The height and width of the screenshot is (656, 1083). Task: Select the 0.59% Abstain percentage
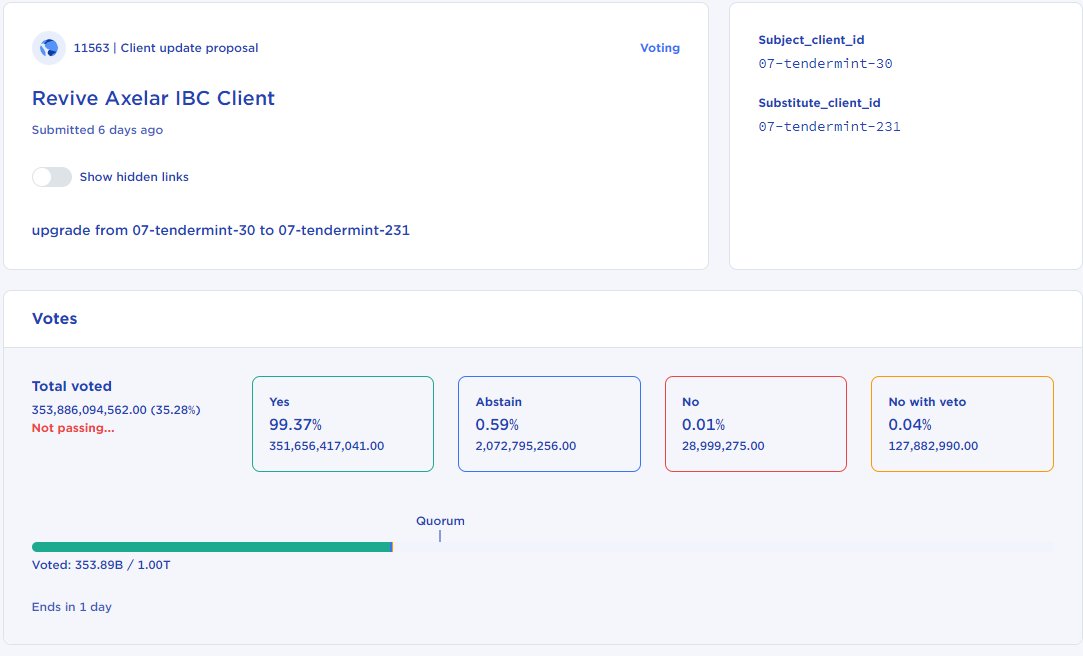(x=497, y=424)
